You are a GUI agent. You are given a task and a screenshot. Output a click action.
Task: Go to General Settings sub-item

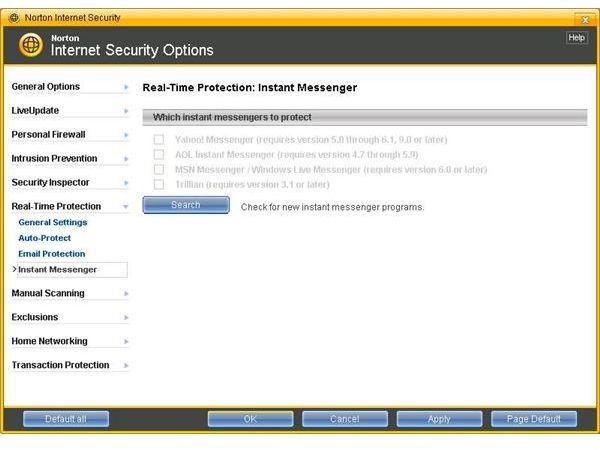(53, 222)
